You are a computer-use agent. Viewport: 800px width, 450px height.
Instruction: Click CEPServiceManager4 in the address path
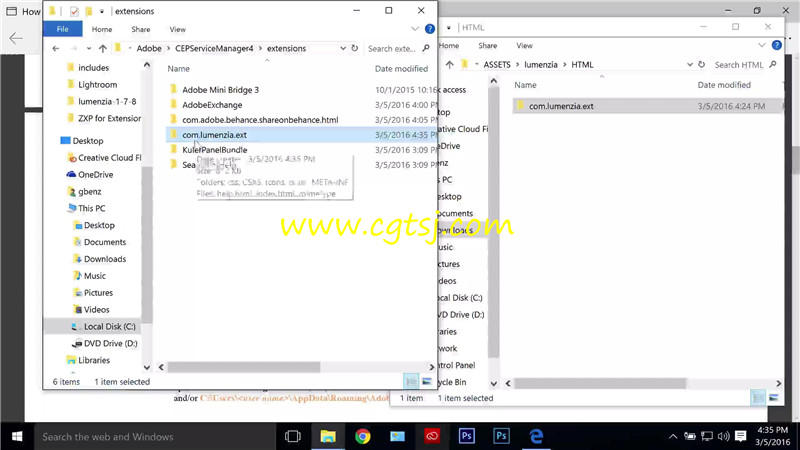[214, 48]
